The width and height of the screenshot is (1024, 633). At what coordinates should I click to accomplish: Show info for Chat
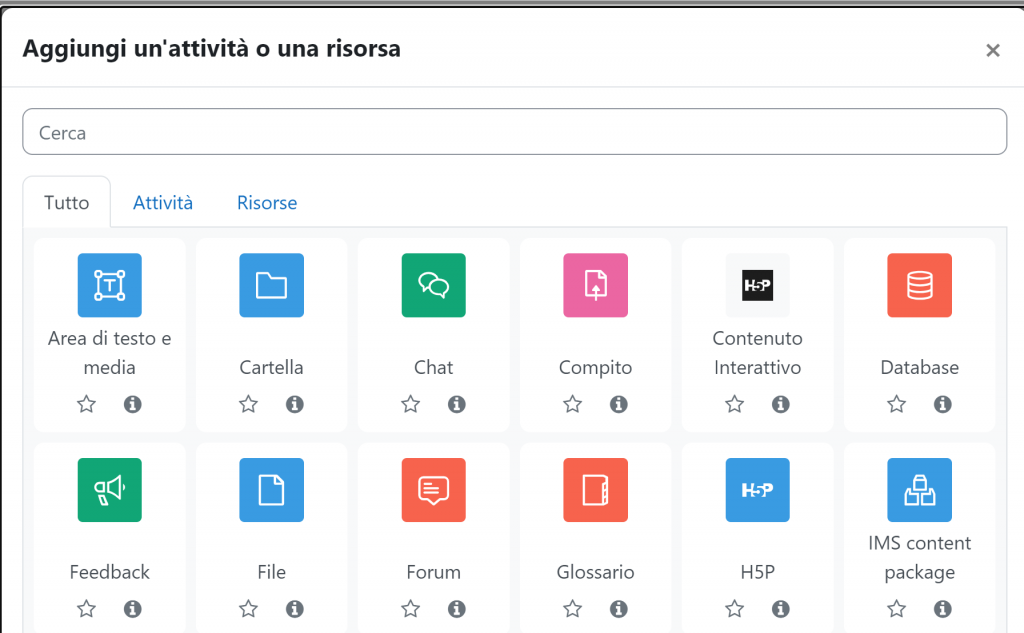coord(456,404)
